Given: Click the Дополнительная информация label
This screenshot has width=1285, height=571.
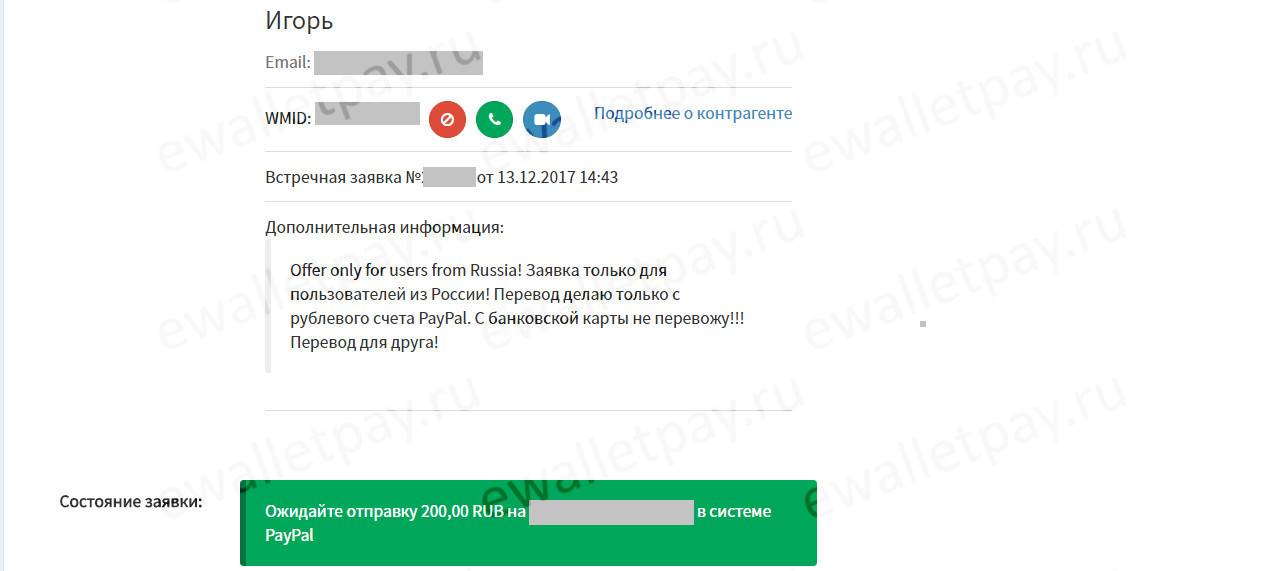Looking at the screenshot, I should point(384,227).
